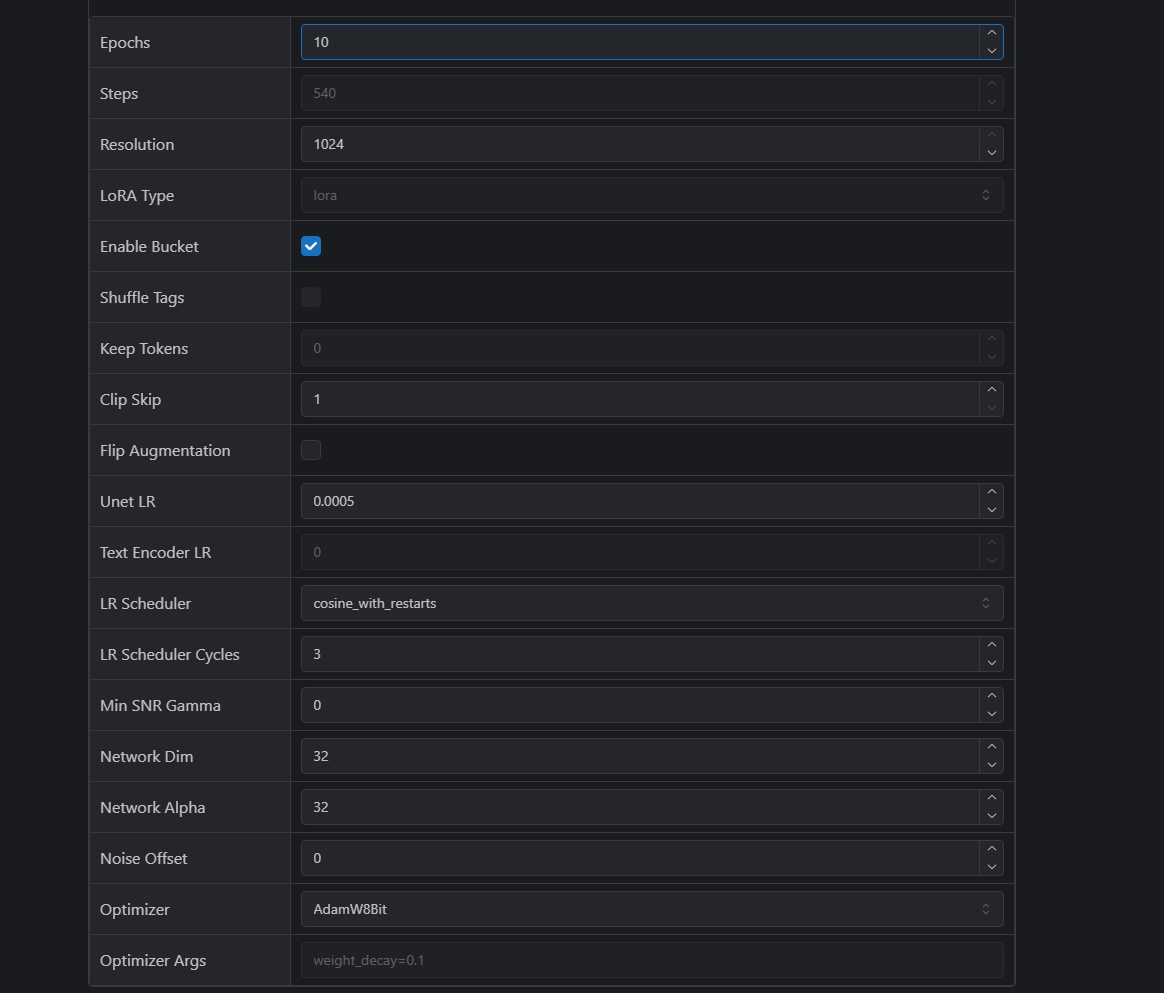The height and width of the screenshot is (993, 1164).
Task: Increase Min SNR Gamma with up arrow
Action: [x=992, y=696]
